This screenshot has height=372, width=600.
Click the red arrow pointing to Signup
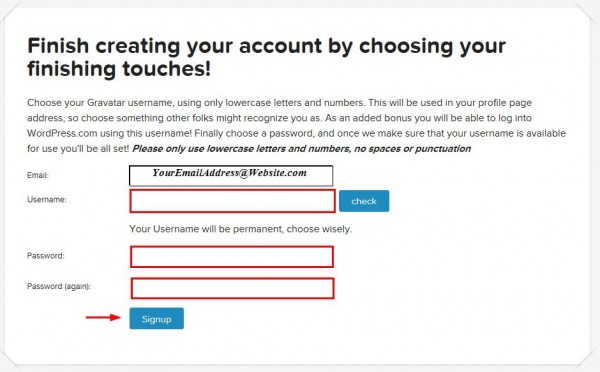[x=103, y=317]
